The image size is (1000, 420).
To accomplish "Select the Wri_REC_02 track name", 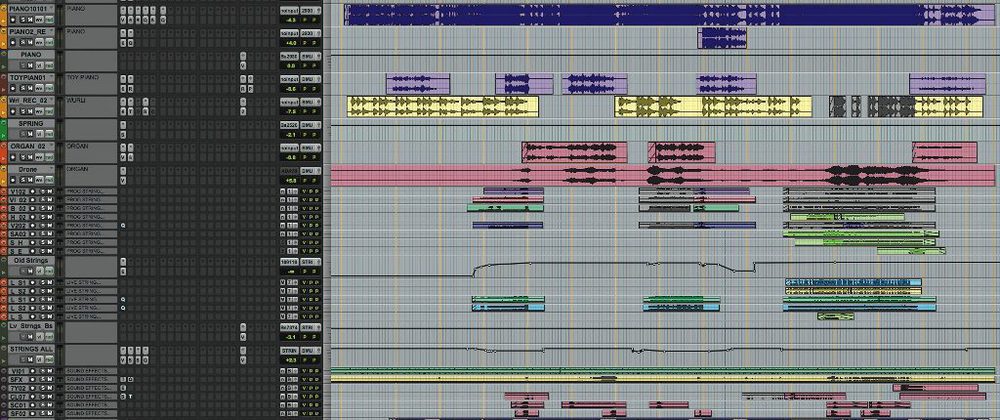I will pos(28,100).
